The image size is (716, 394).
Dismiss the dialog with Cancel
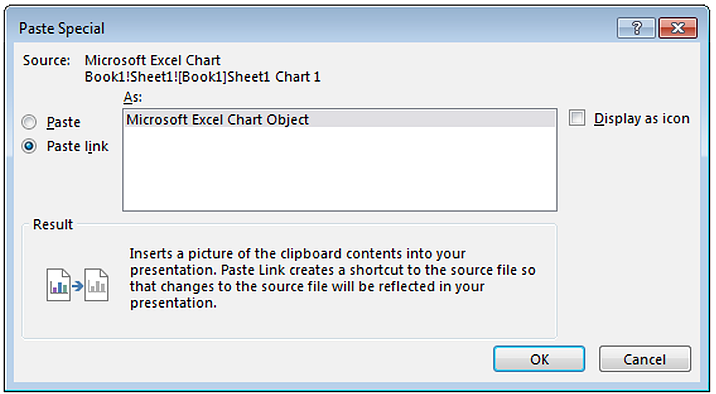click(645, 359)
